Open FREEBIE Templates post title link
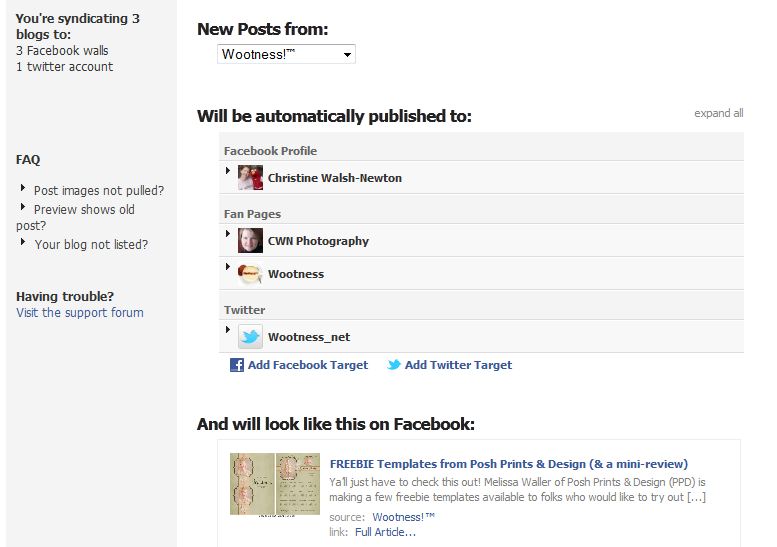The image size is (777, 547). coord(509,464)
